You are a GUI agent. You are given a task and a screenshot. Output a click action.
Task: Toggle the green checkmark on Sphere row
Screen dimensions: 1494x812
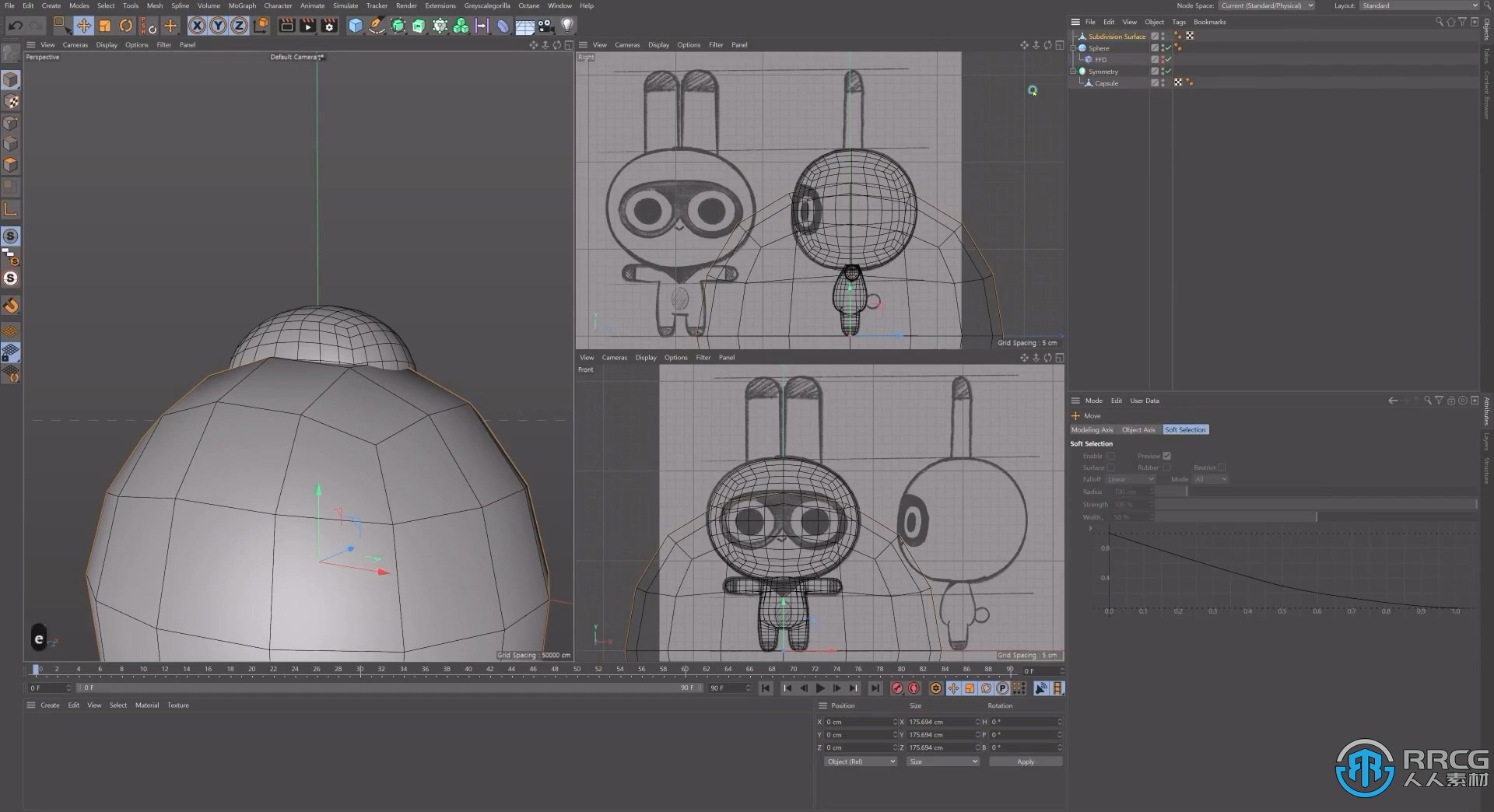pos(1168,47)
